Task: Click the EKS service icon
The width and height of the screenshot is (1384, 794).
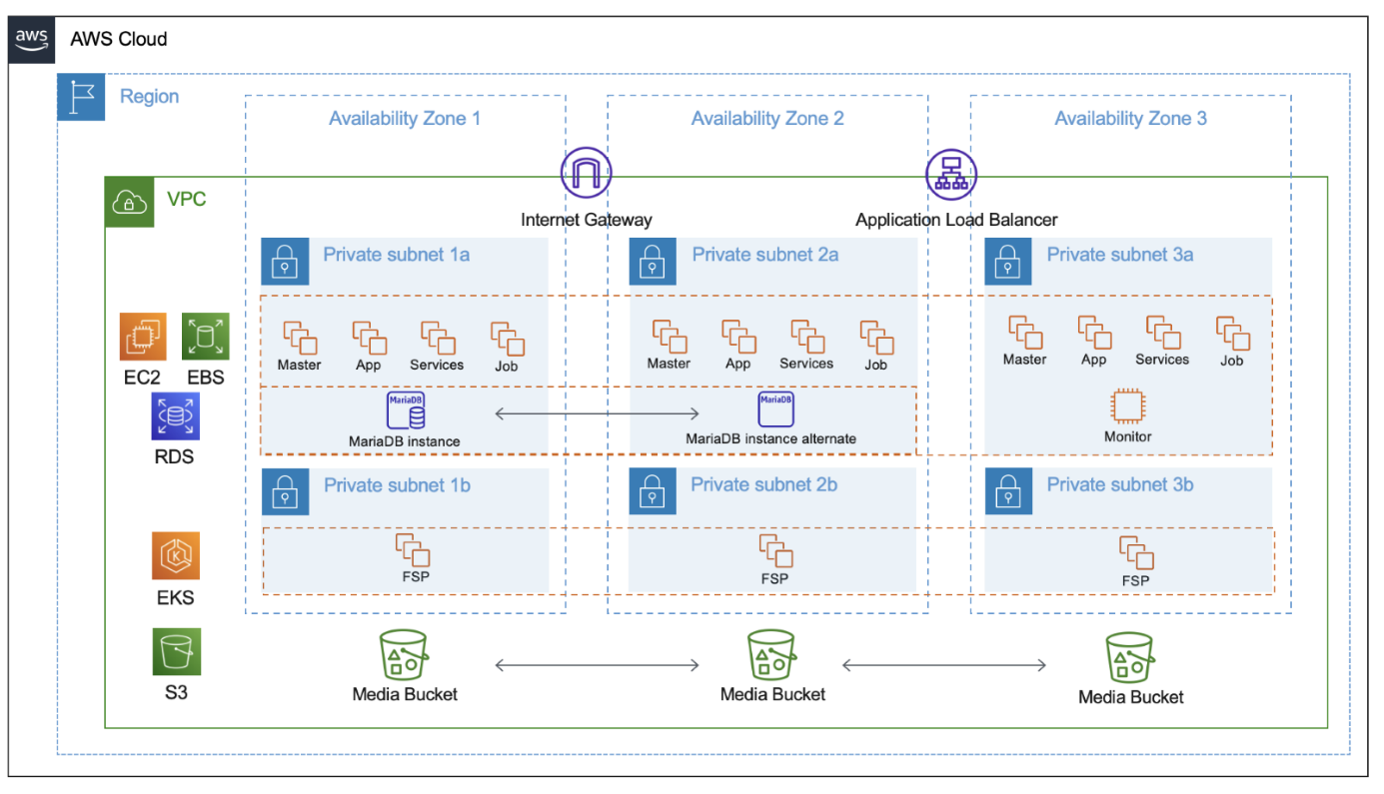Action: tap(176, 556)
